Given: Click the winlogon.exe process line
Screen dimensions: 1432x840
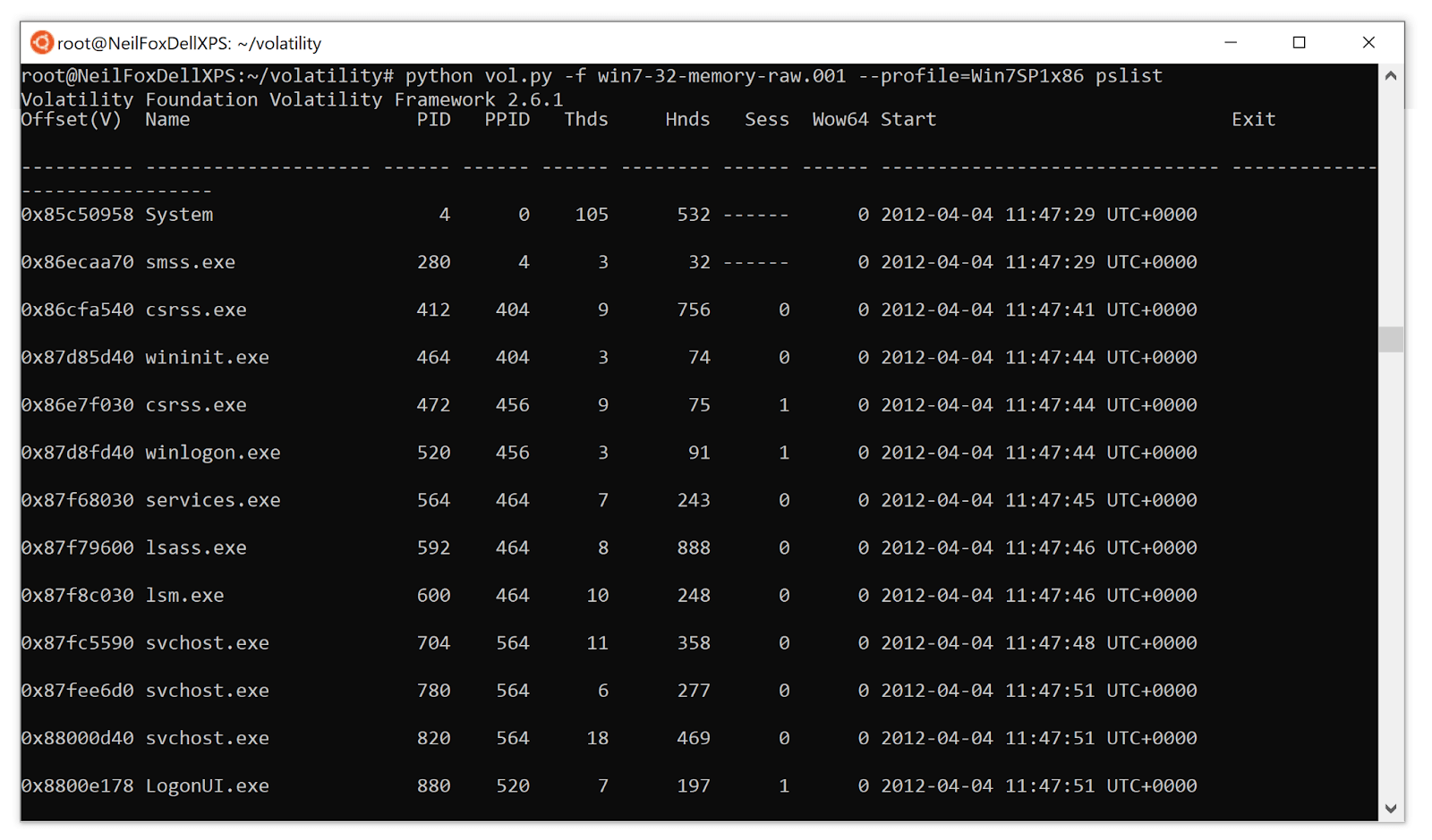Looking at the screenshot, I should (x=212, y=452).
